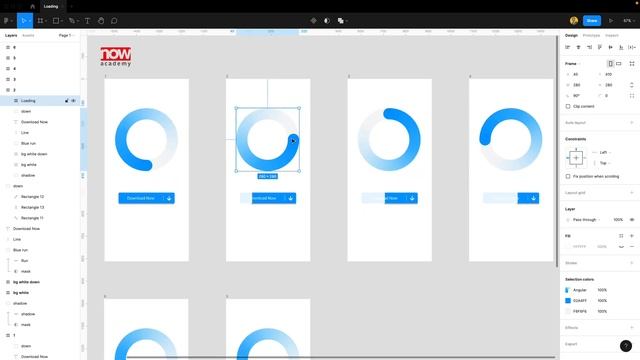Set frame orientation to landscape
Screen dimensions: 640x360
[x=619, y=64]
